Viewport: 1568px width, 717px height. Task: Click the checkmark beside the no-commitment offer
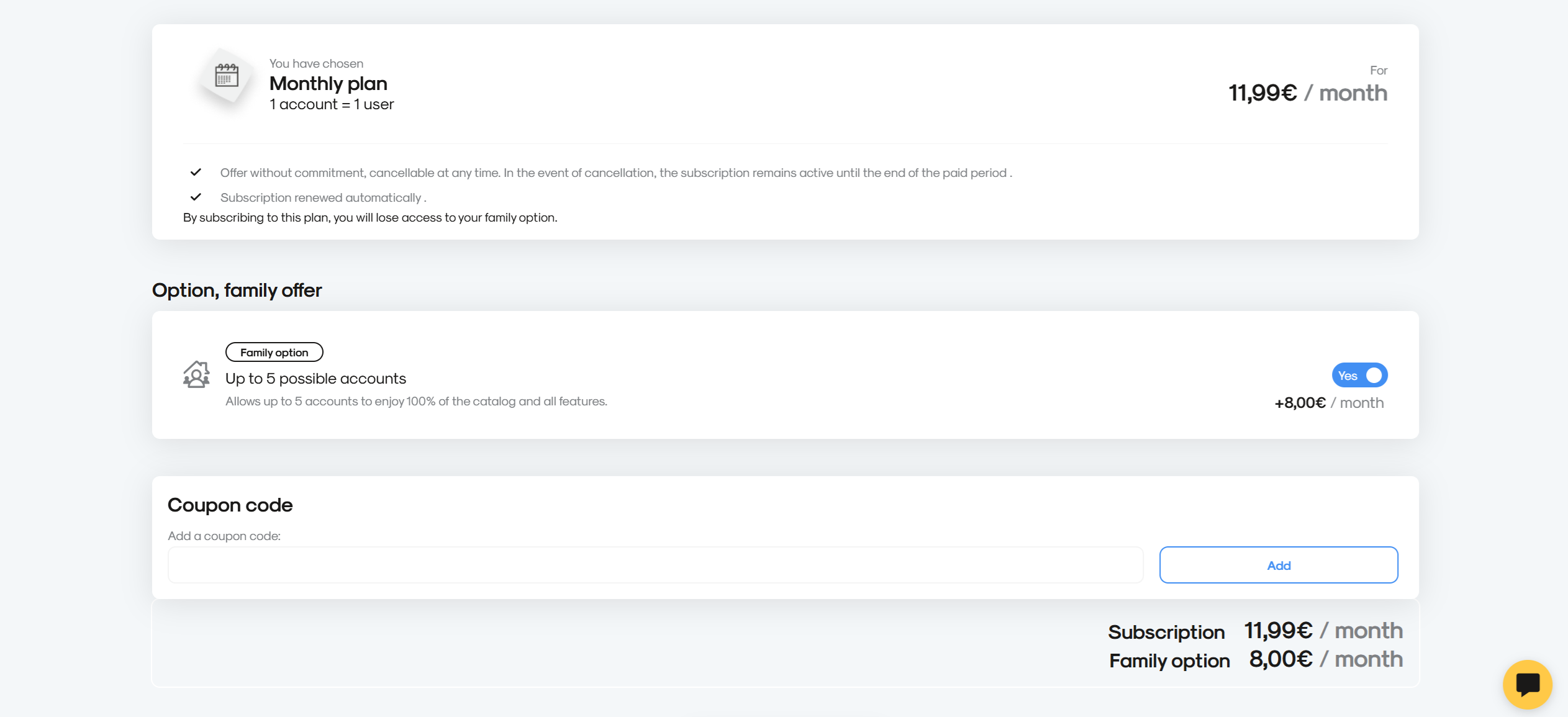coord(196,172)
